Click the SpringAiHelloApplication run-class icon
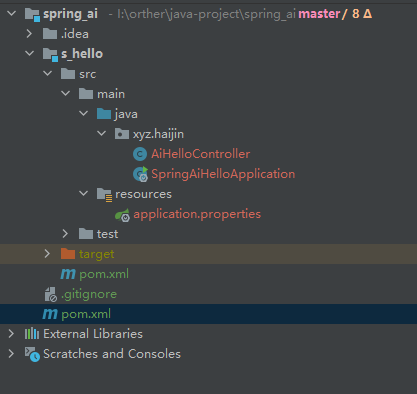Screen dimensions: 417x394 [140, 174]
